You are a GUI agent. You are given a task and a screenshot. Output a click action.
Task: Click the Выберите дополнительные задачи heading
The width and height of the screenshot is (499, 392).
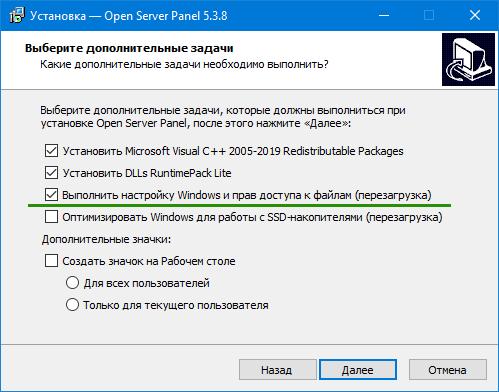click(x=129, y=48)
